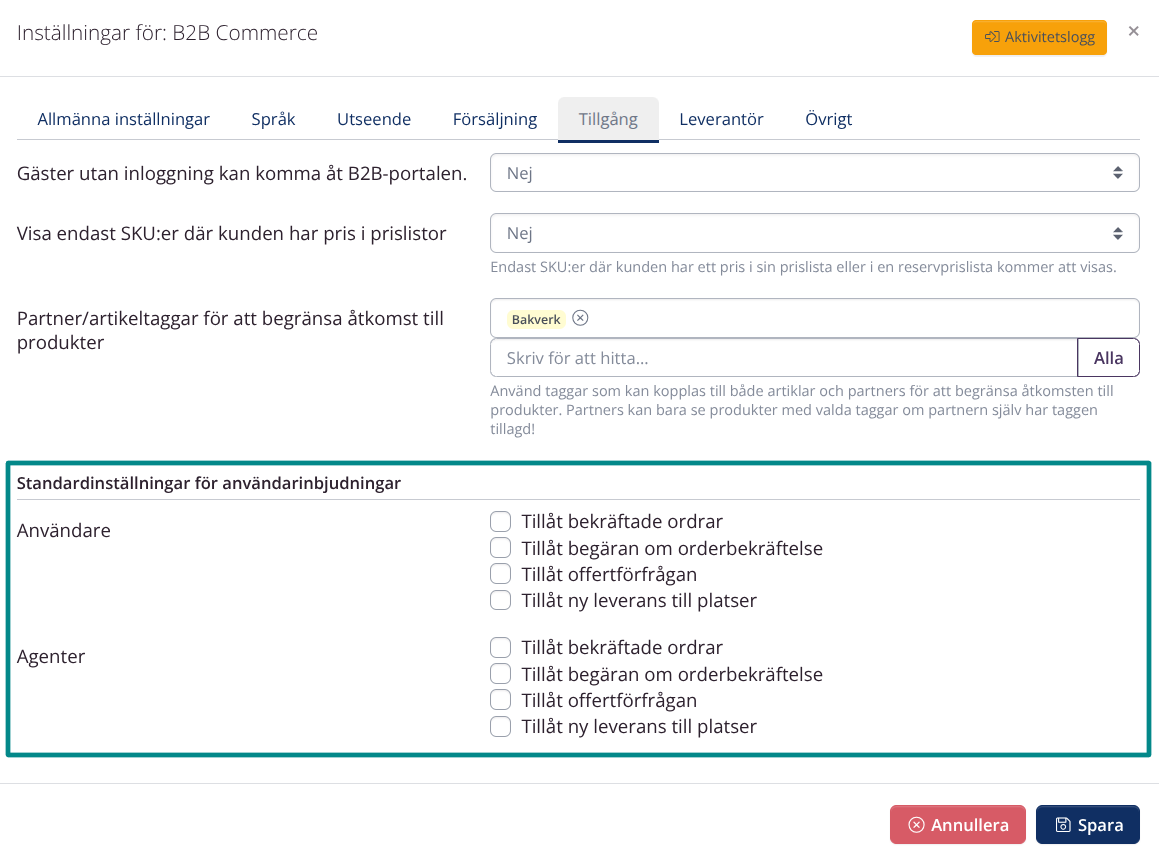The width and height of the screenshot is (1159, 863).
Task: Open the SKU price visibility dropdown
Action: click(x=813, y=232)
